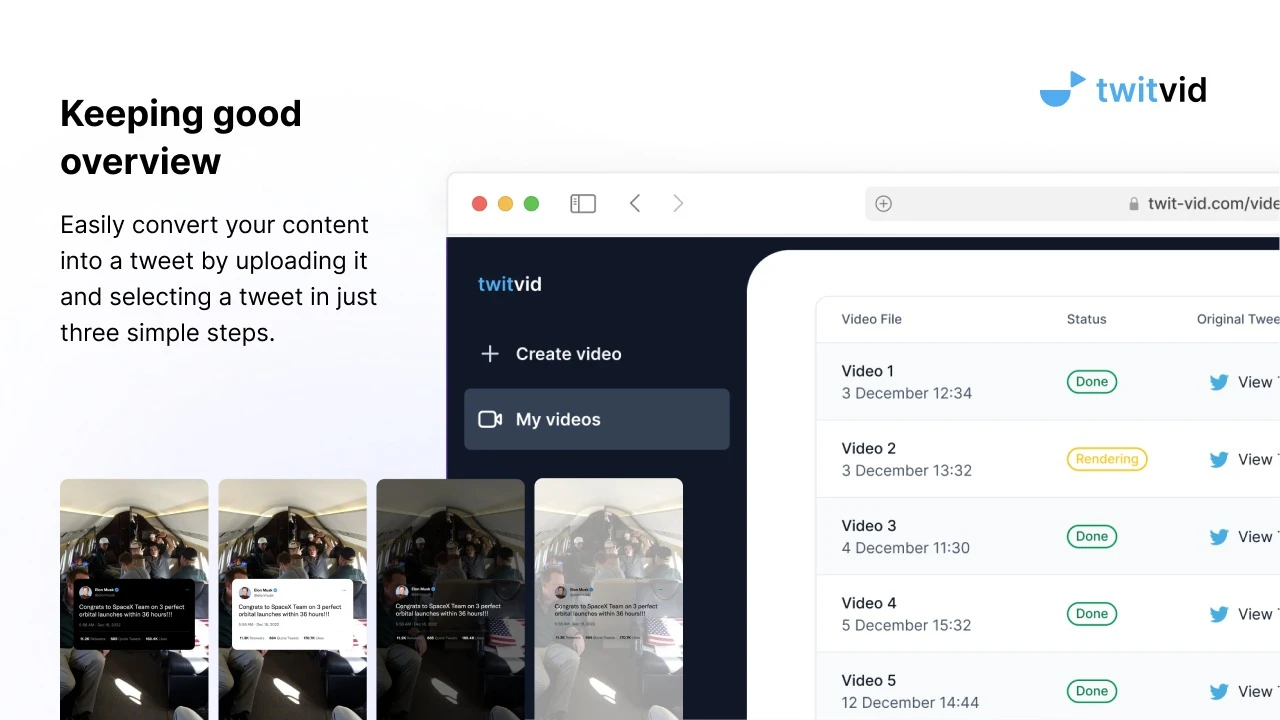Click the Done badge for Video 5
The width and height of the screenshot is (1280, 720).
tap(1092, 691)
